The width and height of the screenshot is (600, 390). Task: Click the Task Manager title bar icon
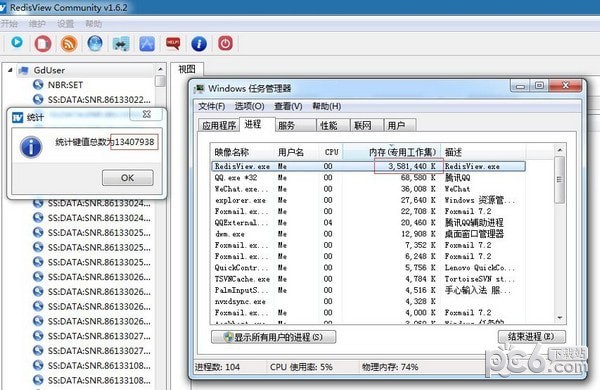coord(199,89)
